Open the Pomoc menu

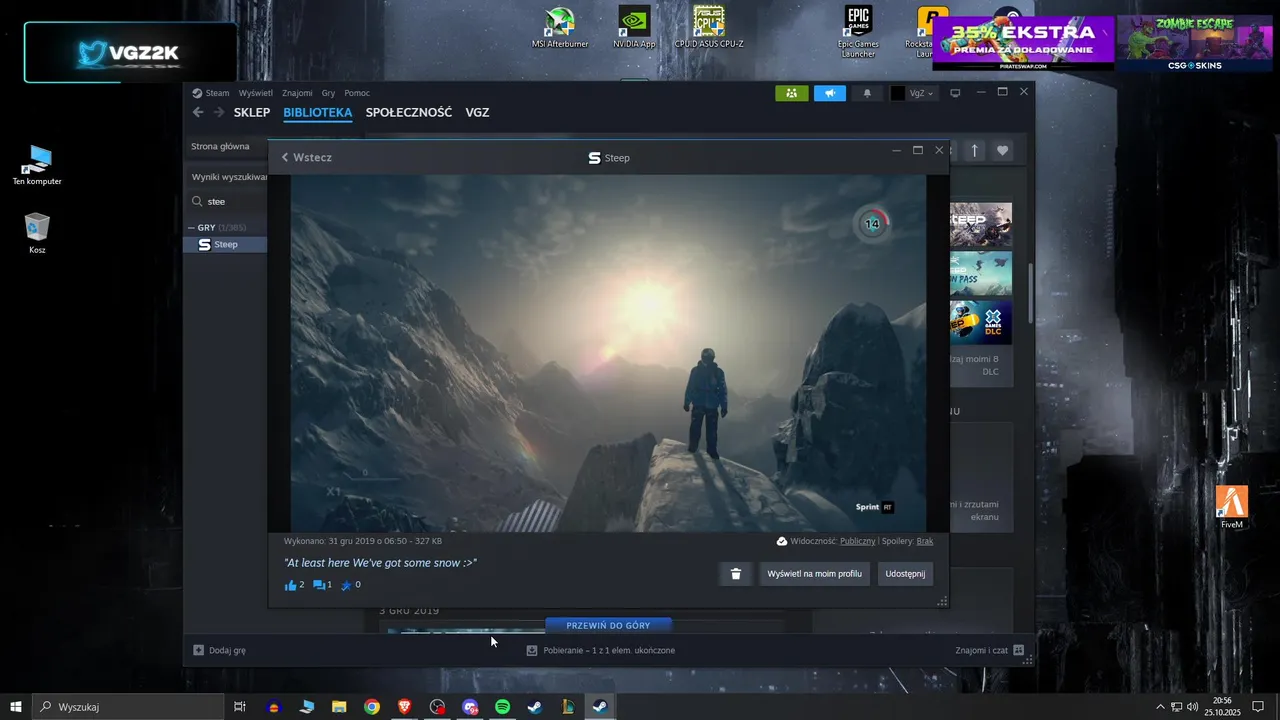pos(357,93)
